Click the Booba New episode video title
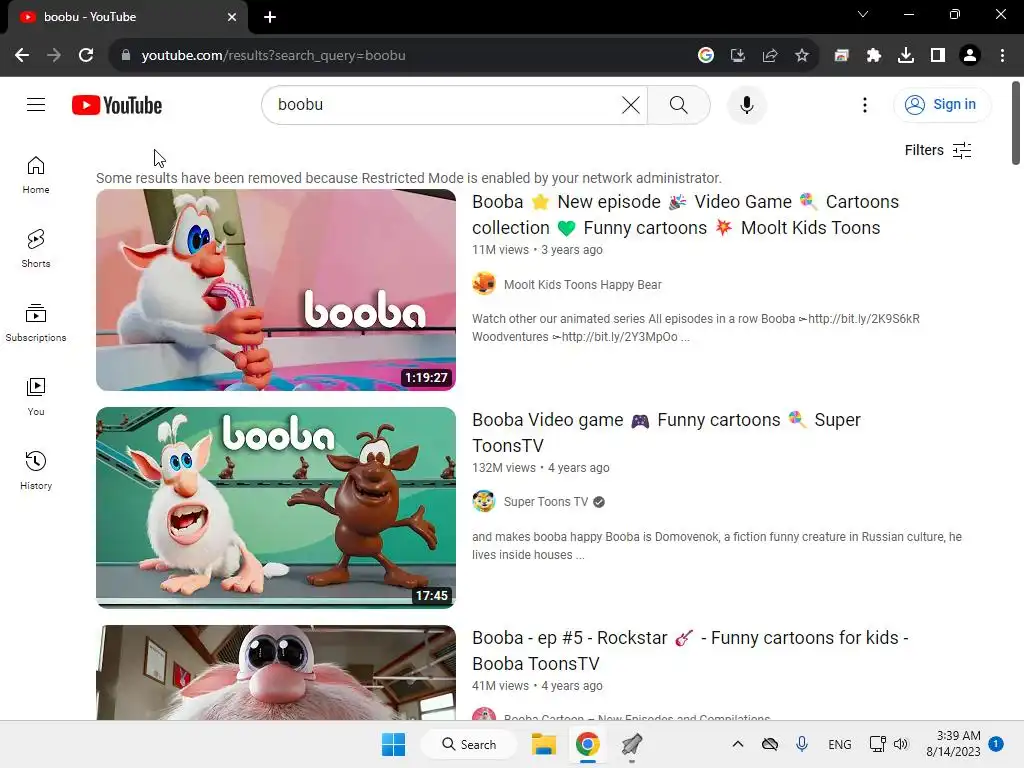The image size is (1024, 768). [x=685, y=215]
